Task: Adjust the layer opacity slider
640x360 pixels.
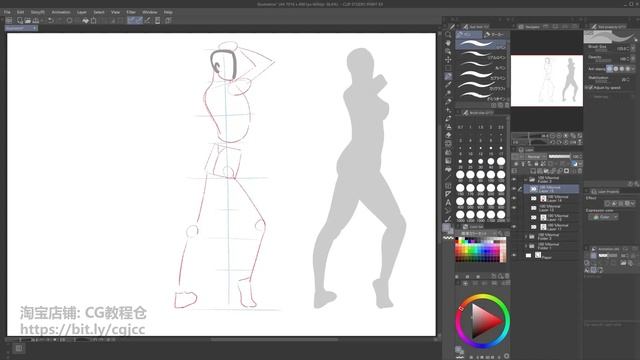Action: coord(559,156)
